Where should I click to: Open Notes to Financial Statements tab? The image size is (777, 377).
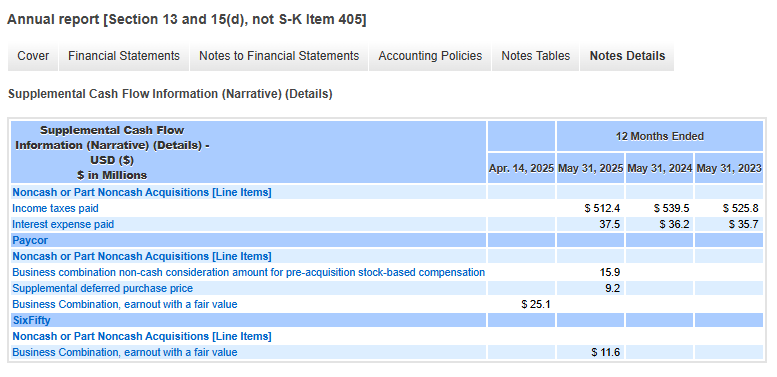point(279,56)
